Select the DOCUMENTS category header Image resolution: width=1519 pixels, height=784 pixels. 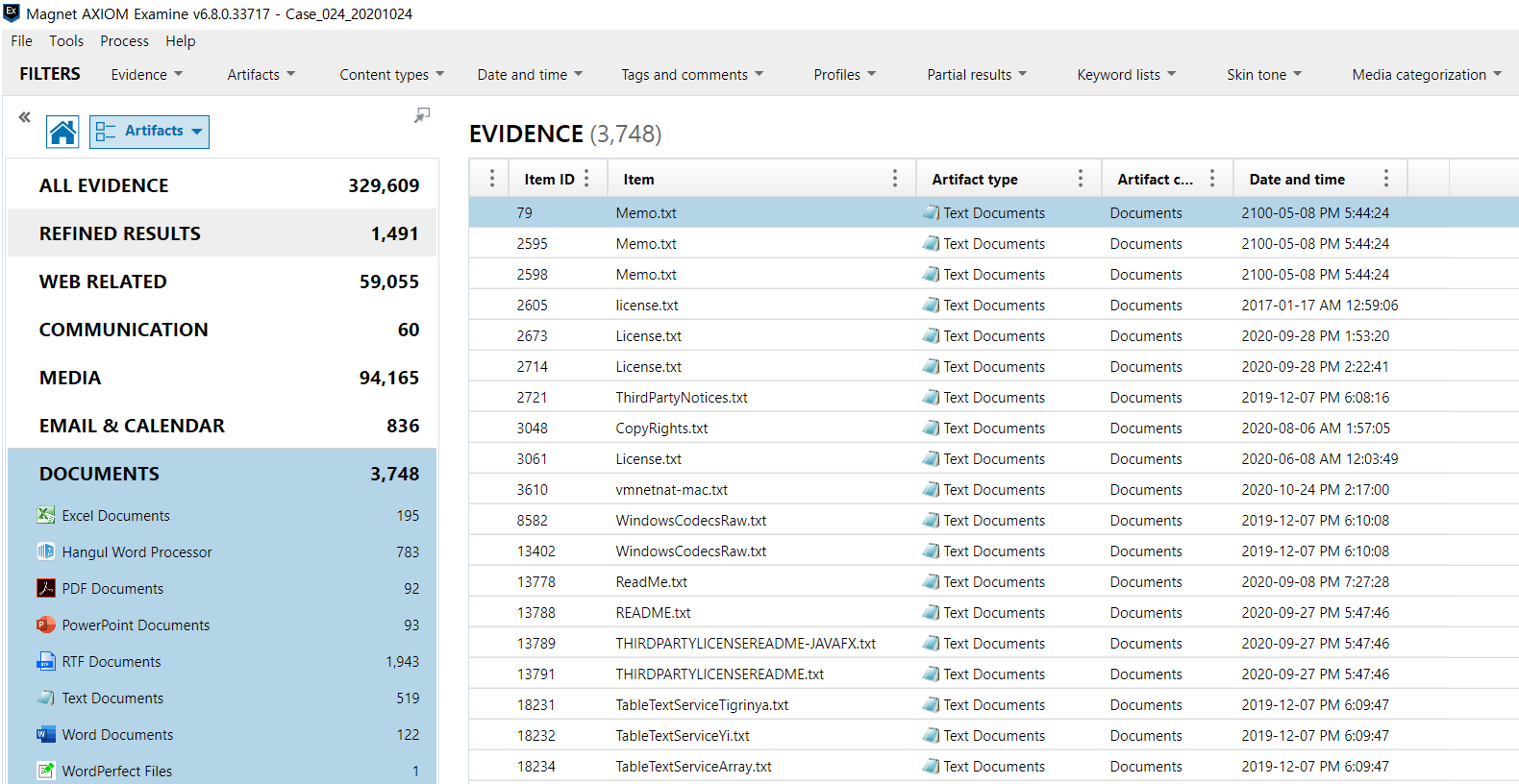(222, 474)
